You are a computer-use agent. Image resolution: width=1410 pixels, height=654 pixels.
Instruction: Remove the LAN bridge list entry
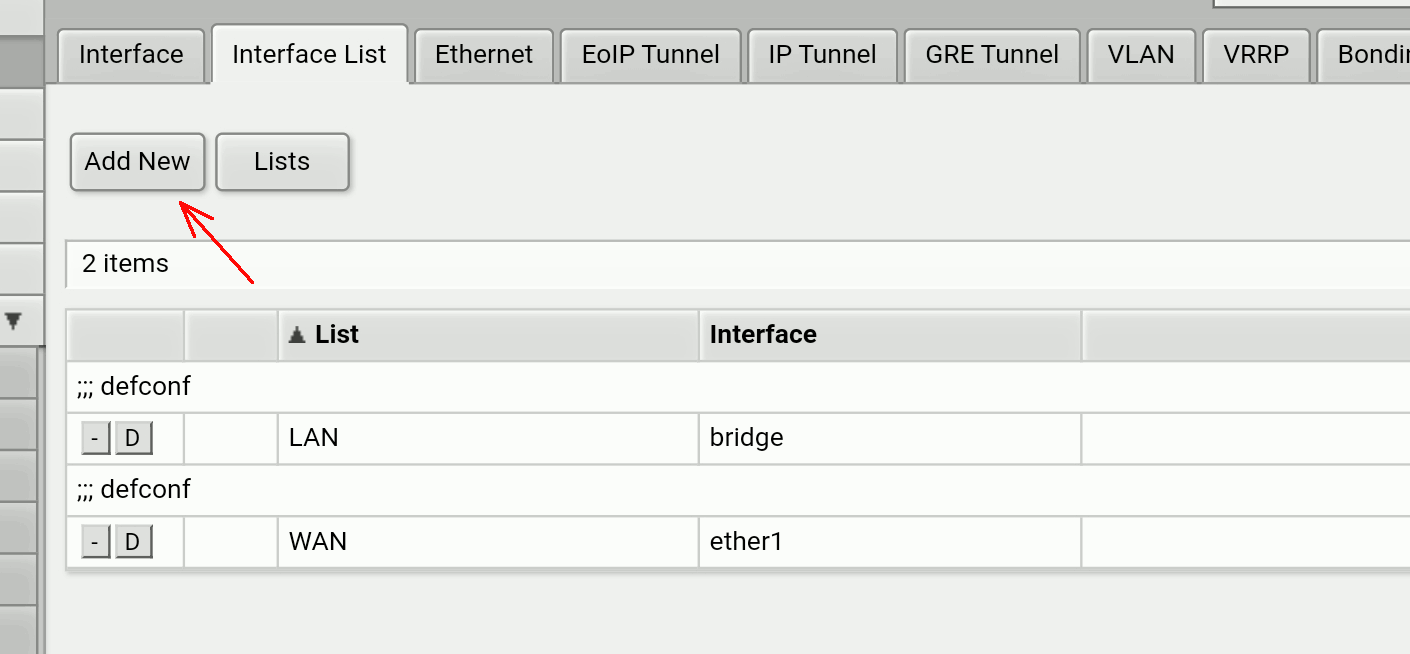point(96,438)
